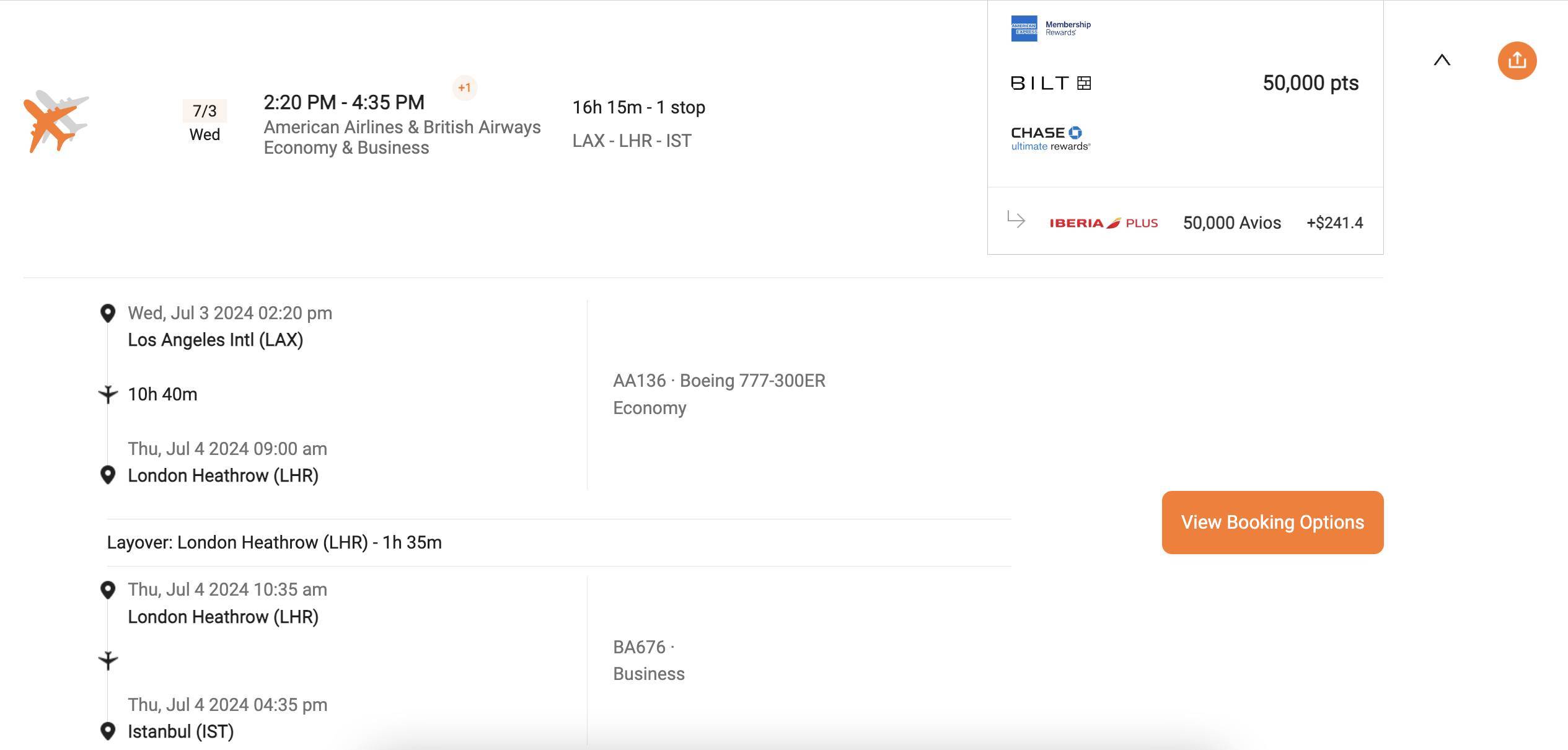Screen dimensions: 1568x750
Task: Click the Wed weekday label
Action: click(205, 135)
